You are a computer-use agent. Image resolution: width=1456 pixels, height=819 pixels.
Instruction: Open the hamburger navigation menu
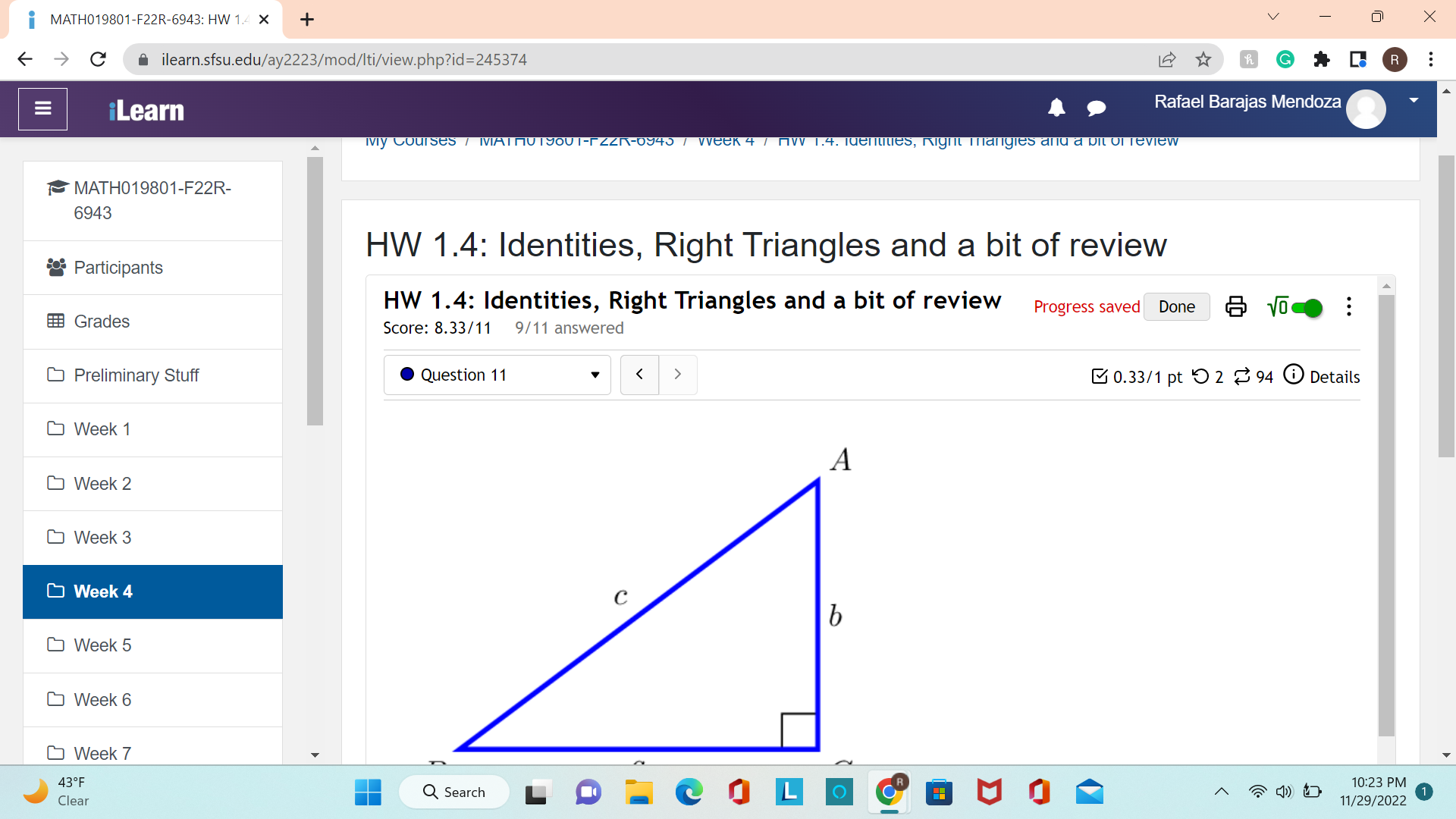(x=42, y=108)
